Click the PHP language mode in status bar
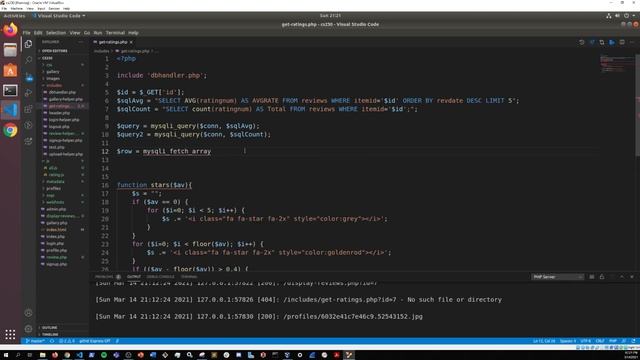Image resolution: width=640 pixels, height=360 pixels. (x=613, y=341)
